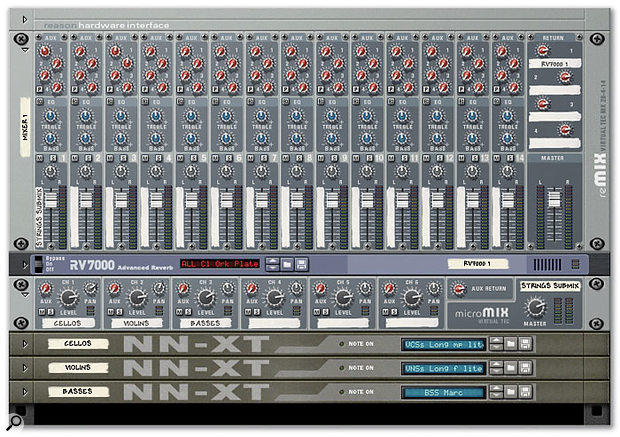
Task: Click the mixer Master fader
Action: pos(554,199)
